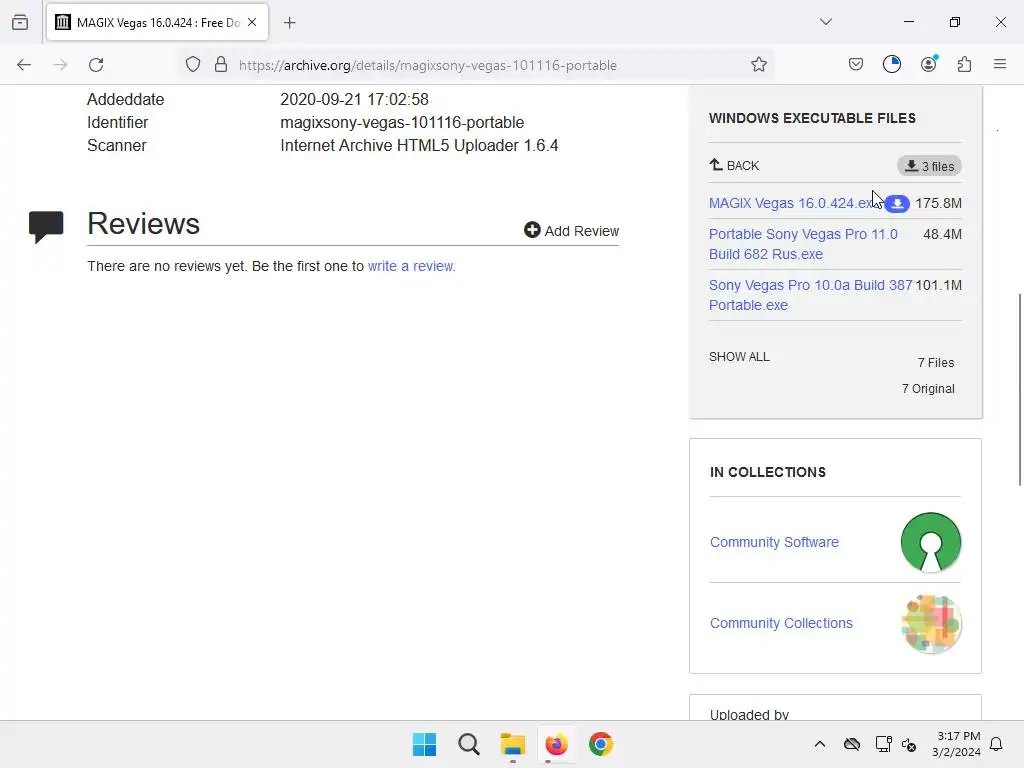Open Firefox recent browsing icon in tab bar
The height and width of the screenshot is (768, 1024).
coord(20,22)
